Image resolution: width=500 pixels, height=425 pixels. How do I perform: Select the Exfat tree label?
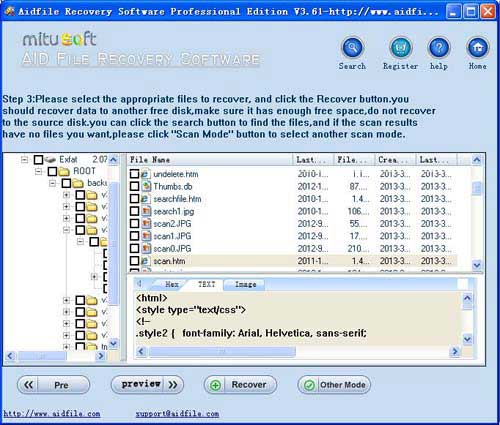click(x=68, y=160)
